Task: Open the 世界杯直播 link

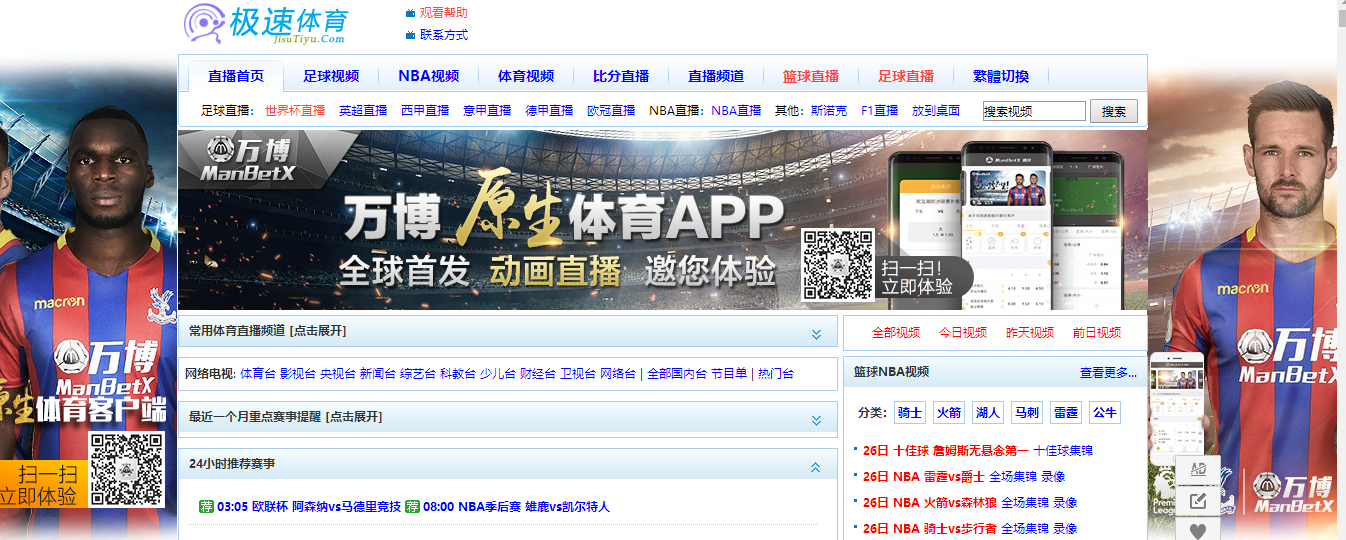Action: pos(295,111)
